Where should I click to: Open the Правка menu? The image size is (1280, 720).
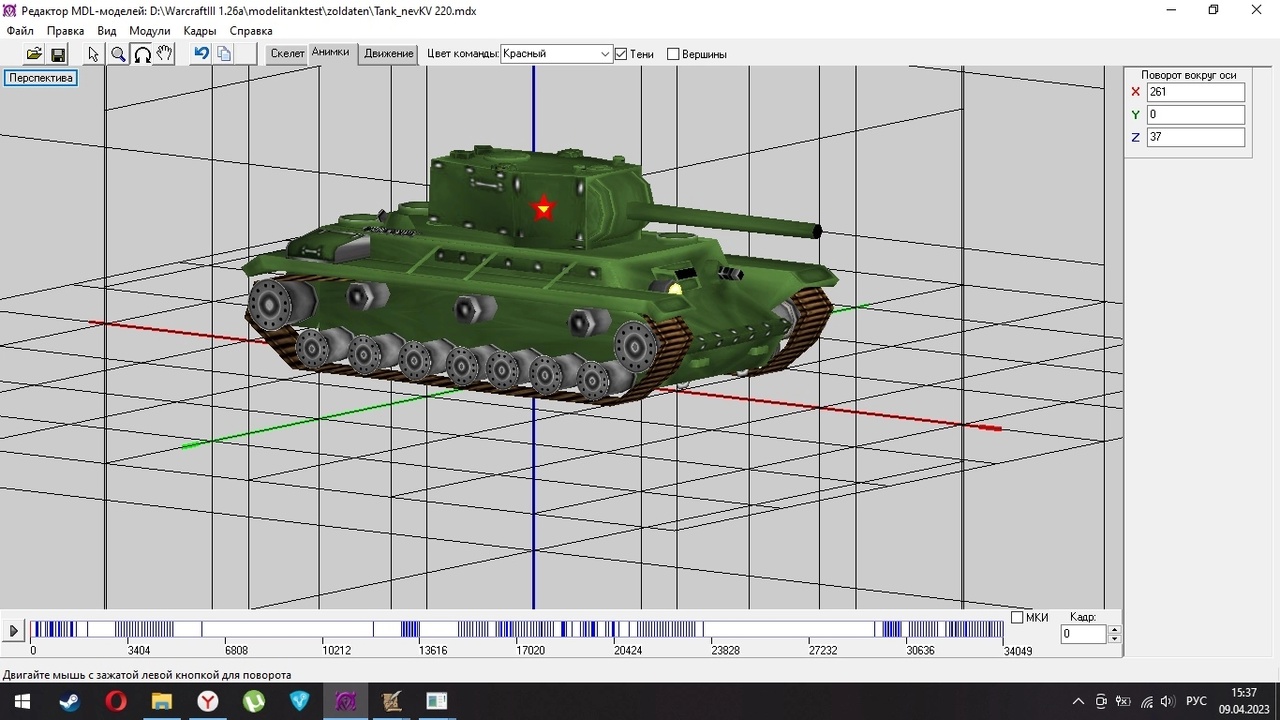66,31
